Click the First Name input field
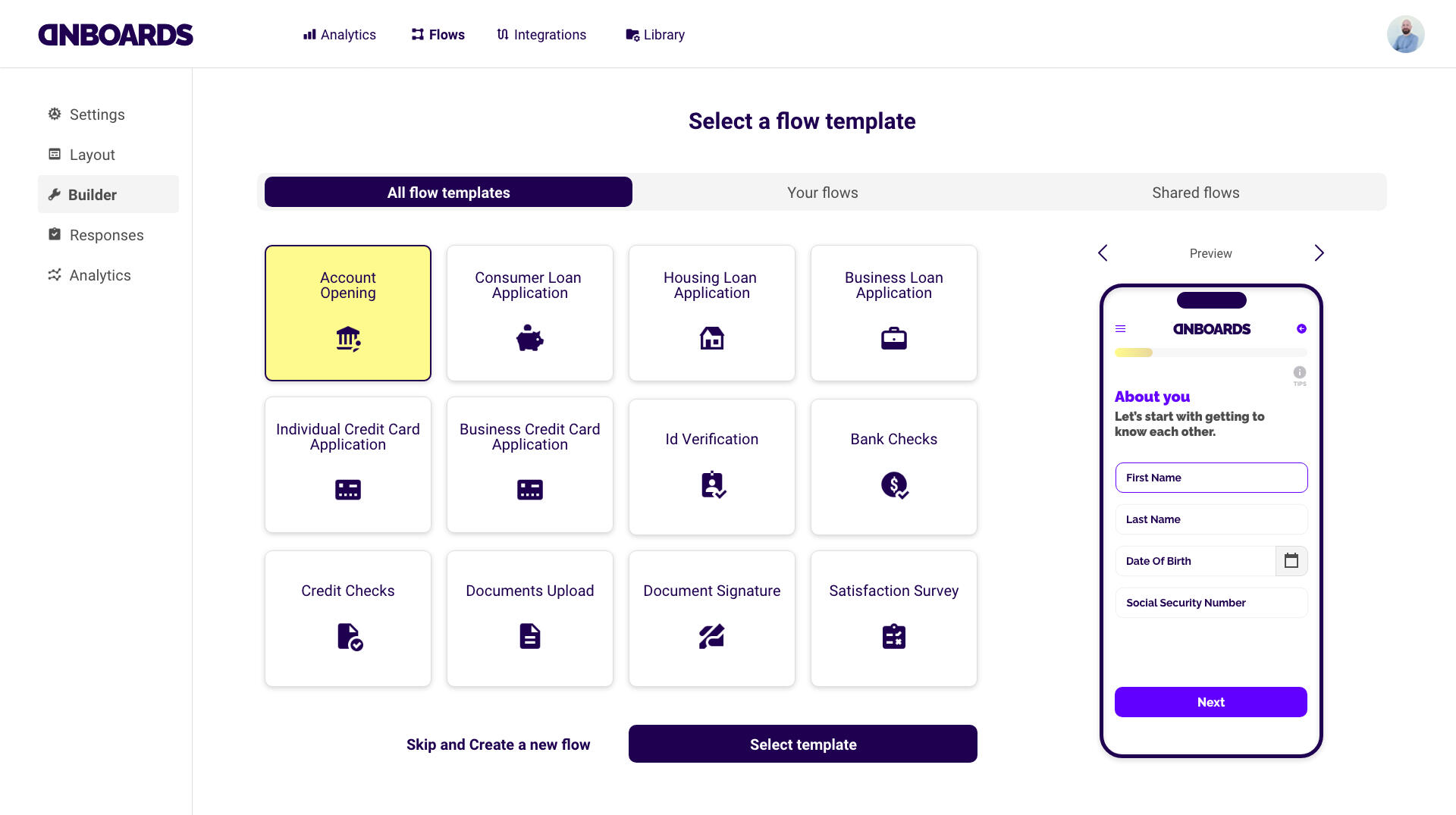Viewport: 1456px width, 815px height. pos(1211,478)
